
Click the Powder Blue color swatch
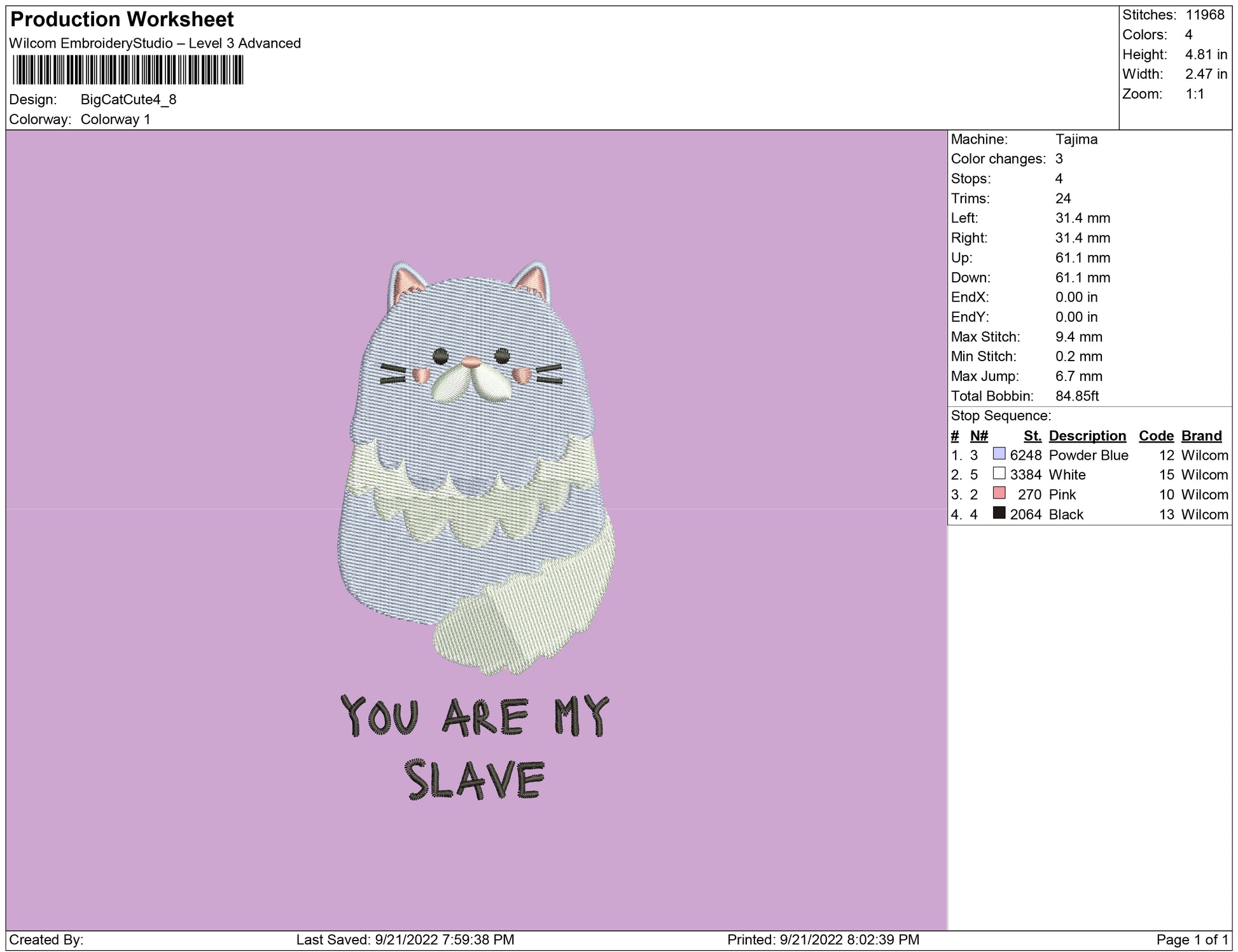(999, 454)
